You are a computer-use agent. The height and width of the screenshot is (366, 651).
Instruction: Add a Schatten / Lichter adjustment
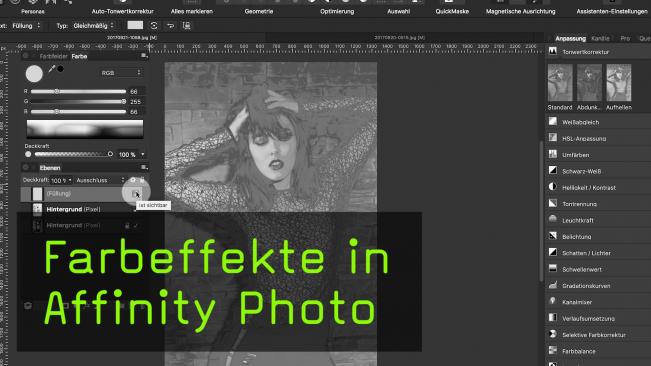(x=598, y=253)
